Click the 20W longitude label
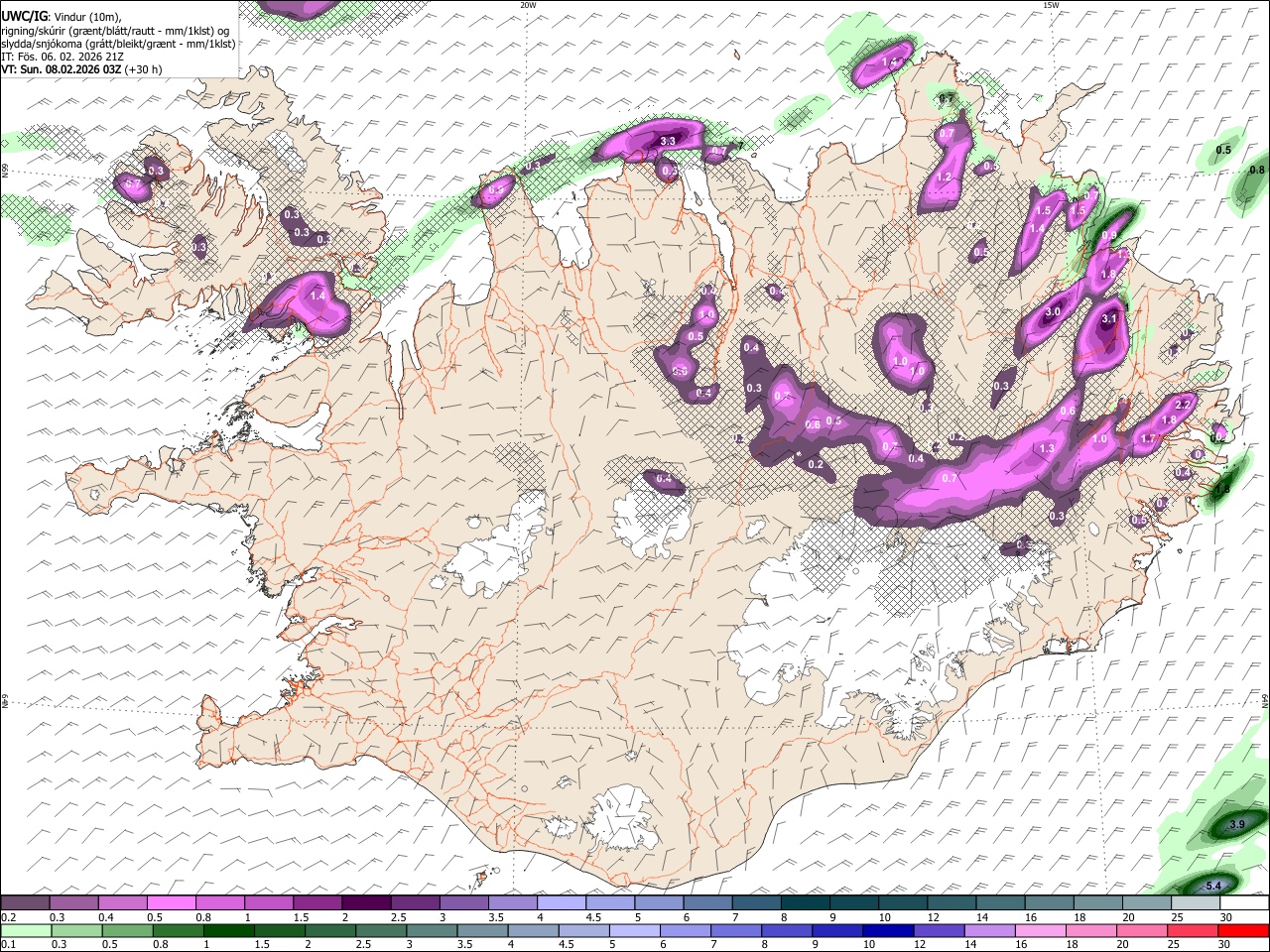1270x952 pixels. pos(528,5)
